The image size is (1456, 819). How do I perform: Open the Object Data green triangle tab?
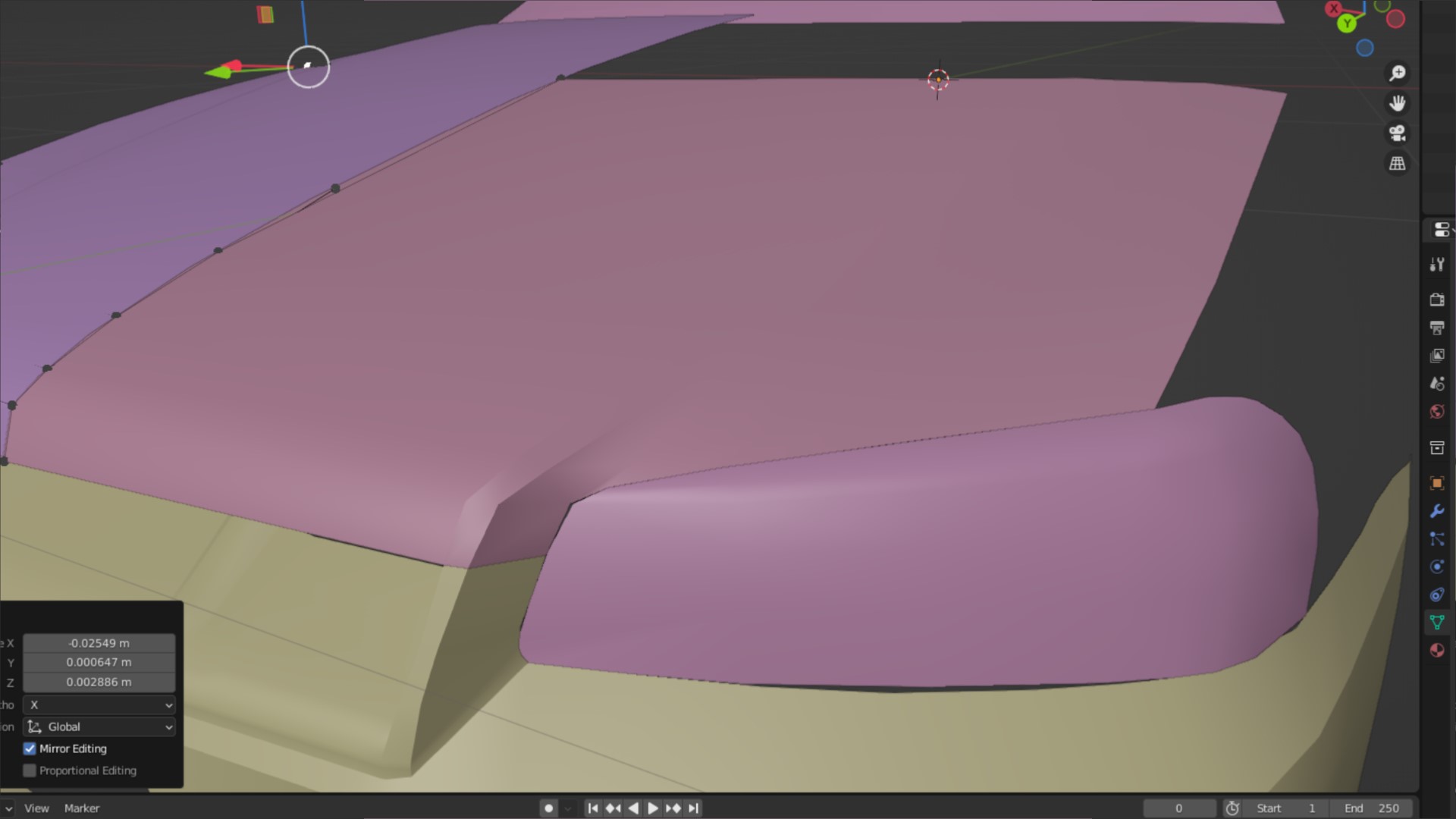point(1436,623)
